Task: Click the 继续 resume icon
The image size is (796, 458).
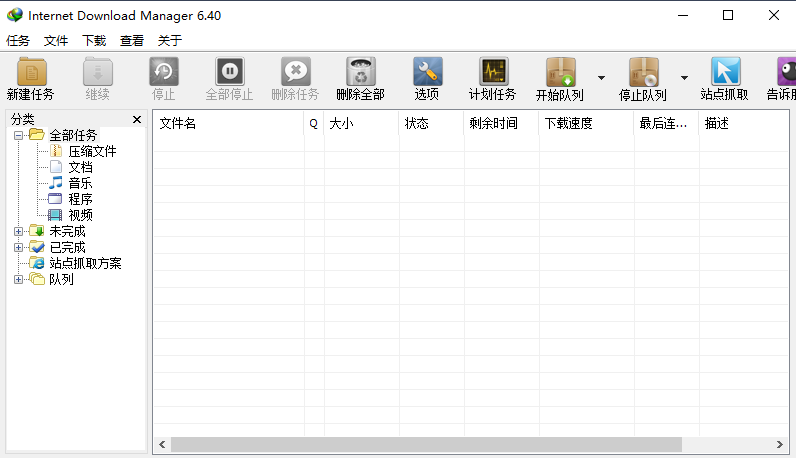Action: tap(97, 72)
